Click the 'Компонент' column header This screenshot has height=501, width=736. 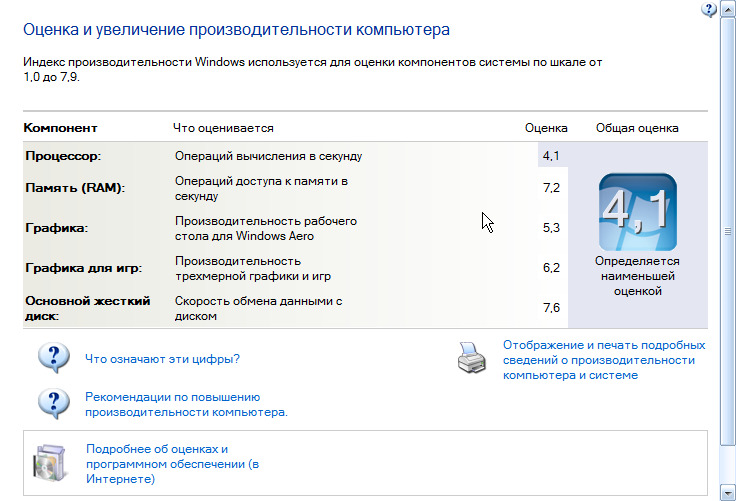tap(60, 128)
